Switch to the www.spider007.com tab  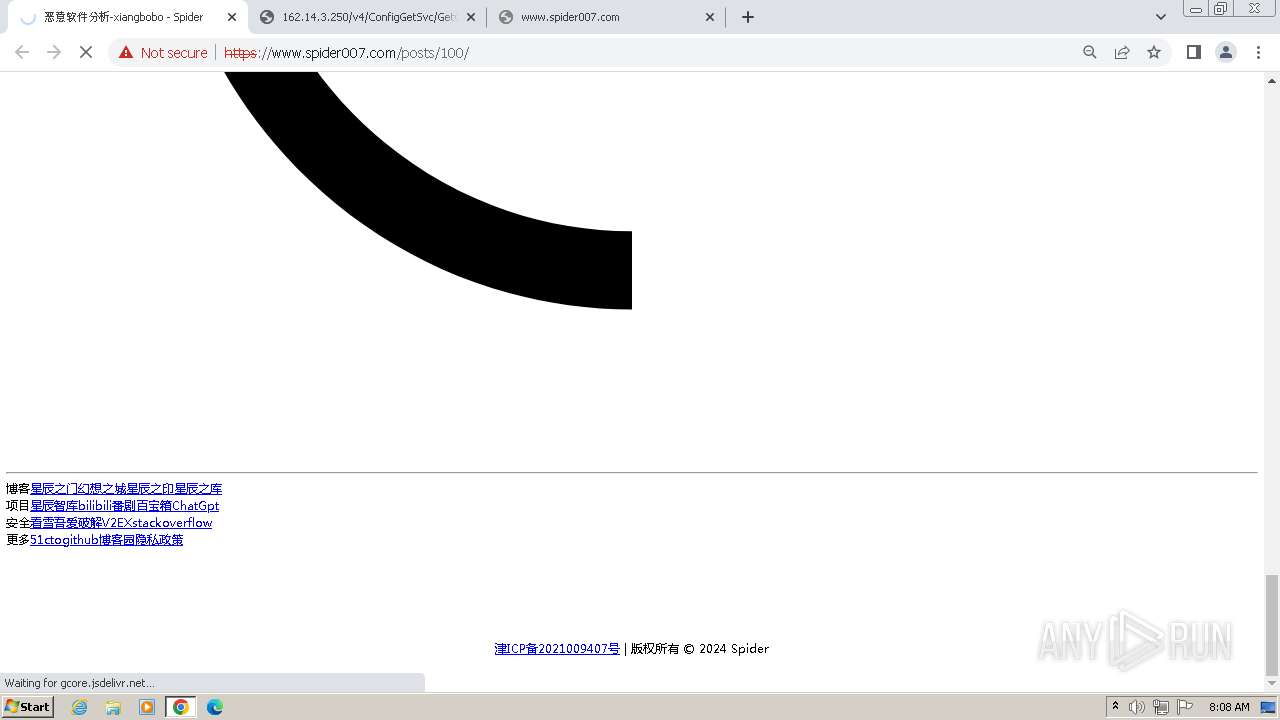(x=607, y=17)
